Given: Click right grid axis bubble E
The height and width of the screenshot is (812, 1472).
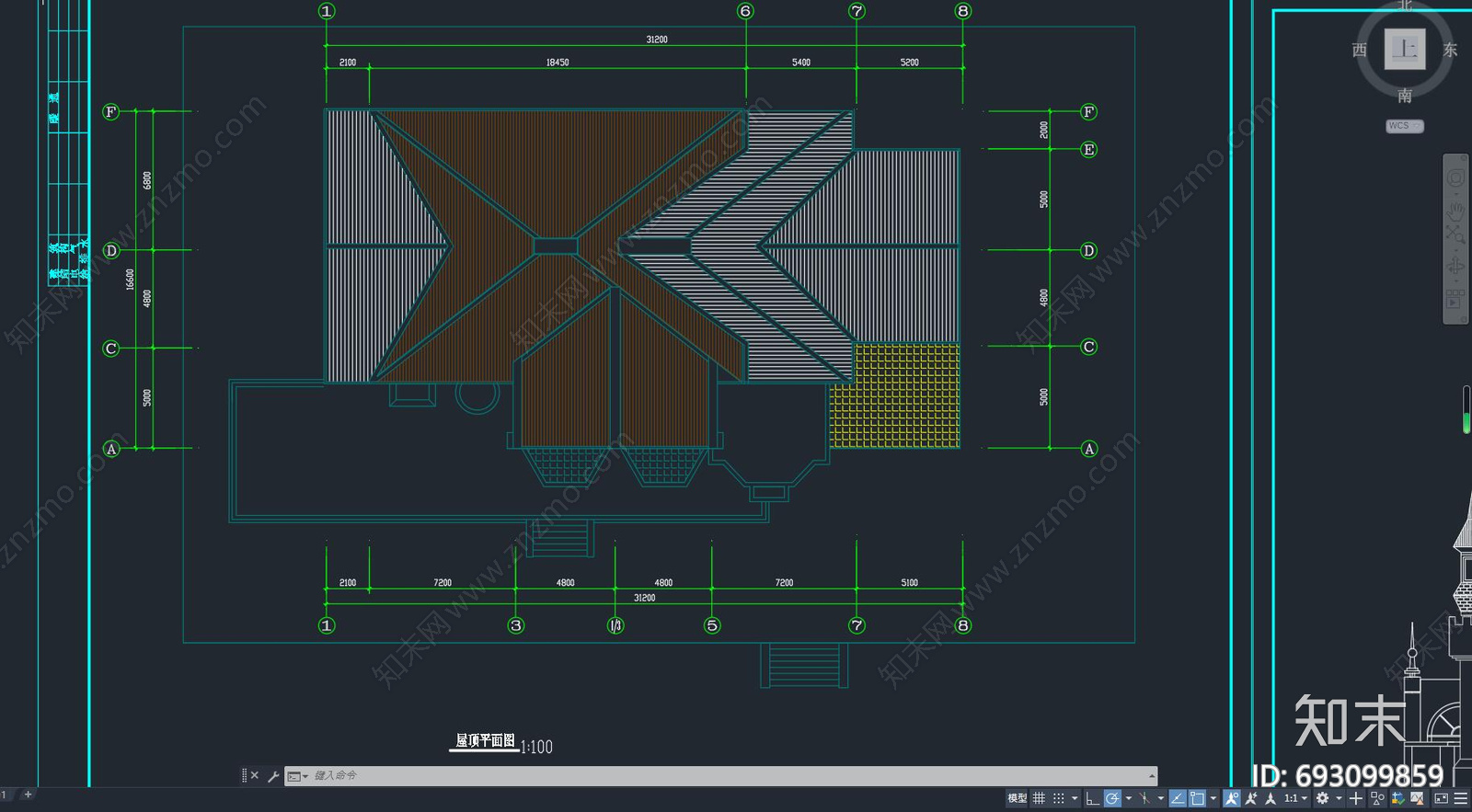Looking at the screenshot, I should 1088,149.
